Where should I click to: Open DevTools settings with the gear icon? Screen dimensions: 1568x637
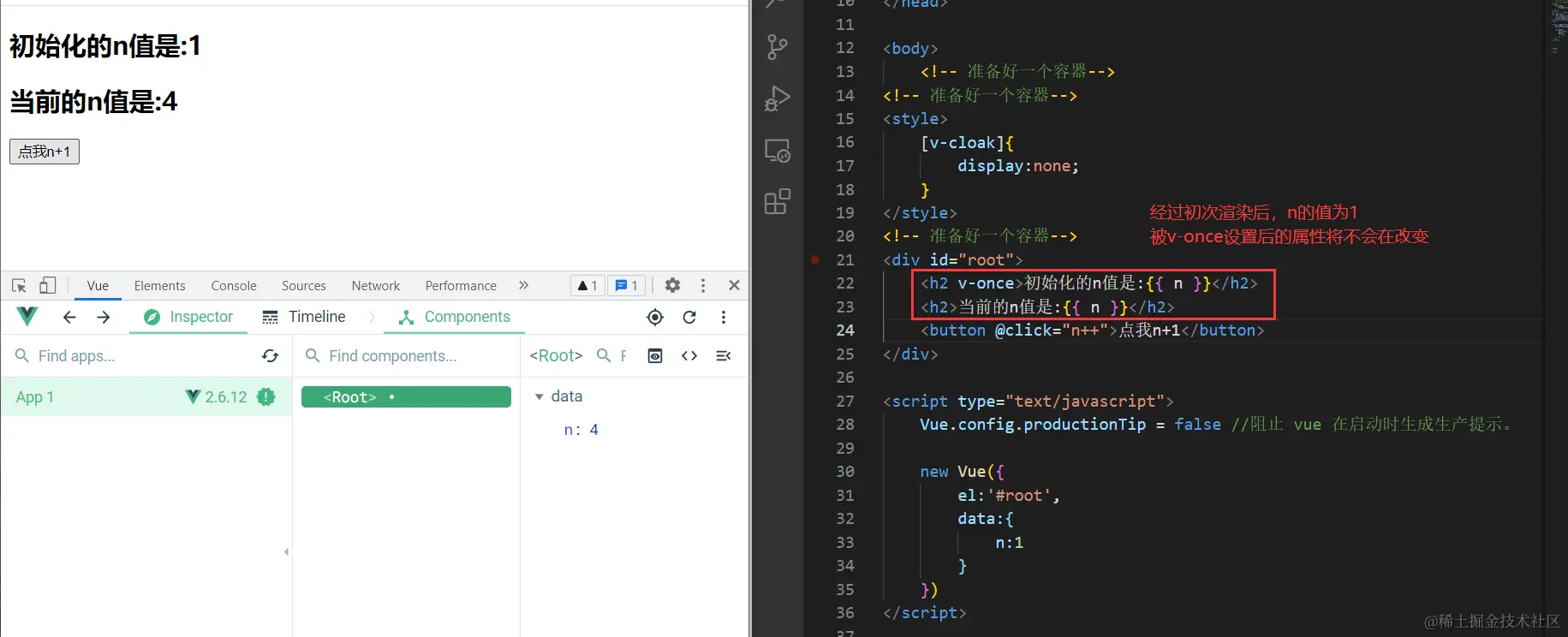click(x=672, y=285)
